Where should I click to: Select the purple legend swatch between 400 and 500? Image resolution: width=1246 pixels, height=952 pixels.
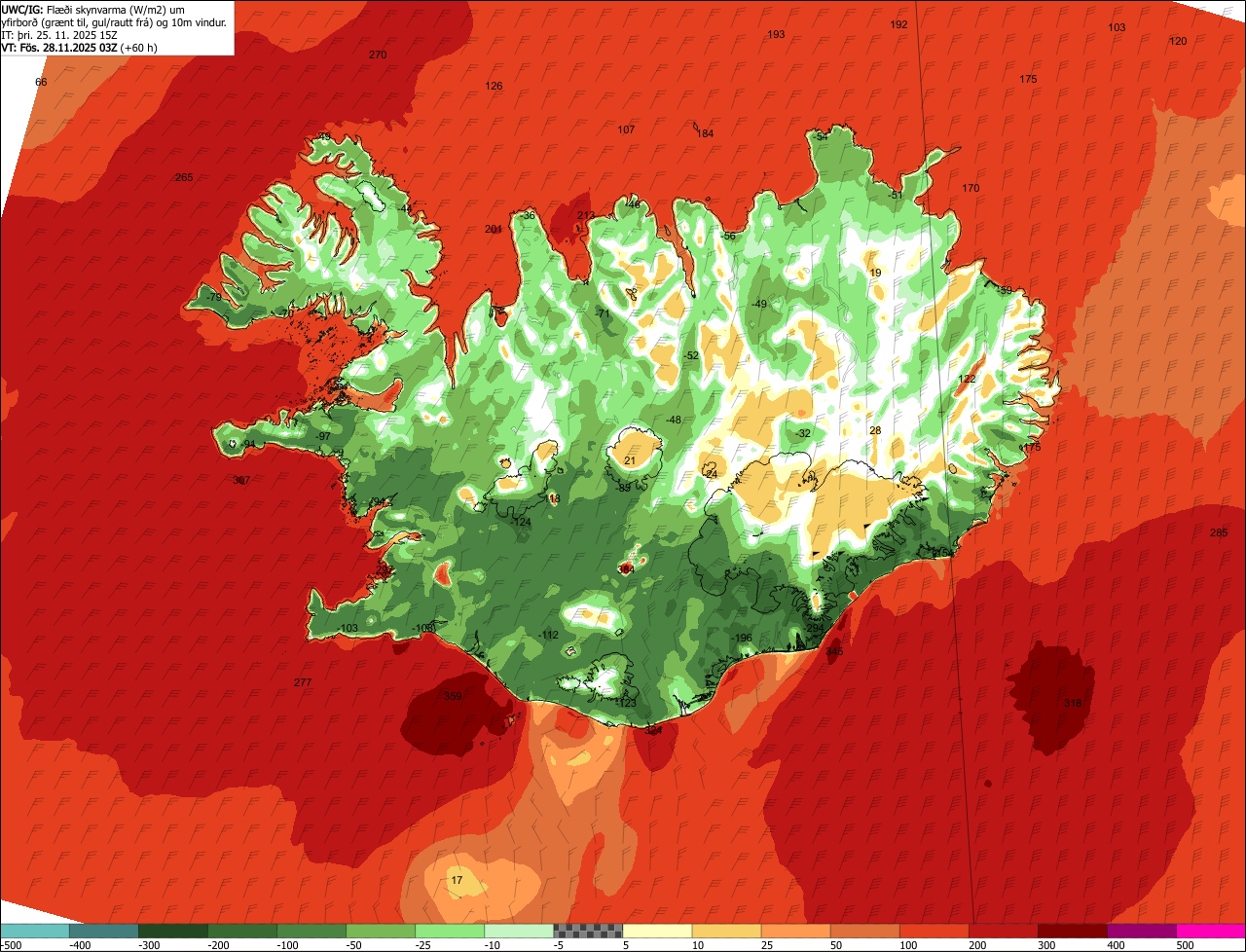point(1140,931)
